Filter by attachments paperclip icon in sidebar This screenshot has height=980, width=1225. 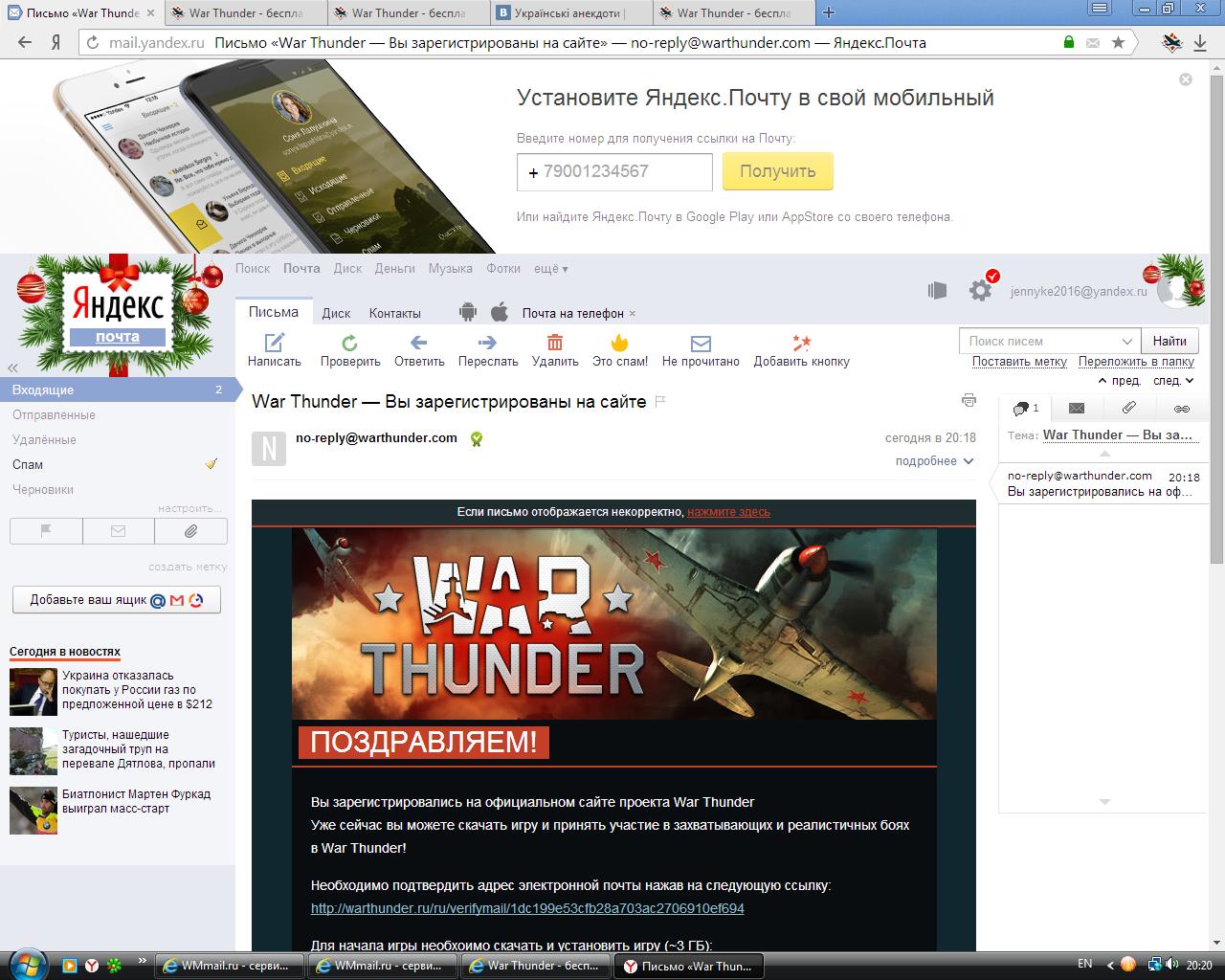click(x=190, y=531)
